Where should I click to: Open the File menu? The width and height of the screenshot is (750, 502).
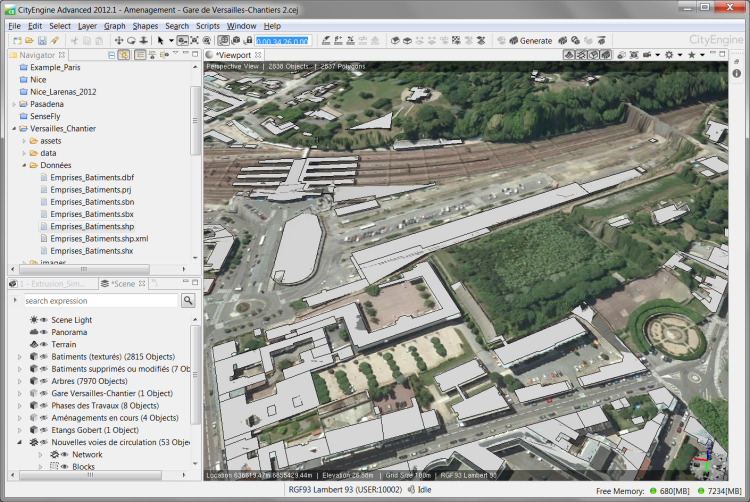coord(14,26)
